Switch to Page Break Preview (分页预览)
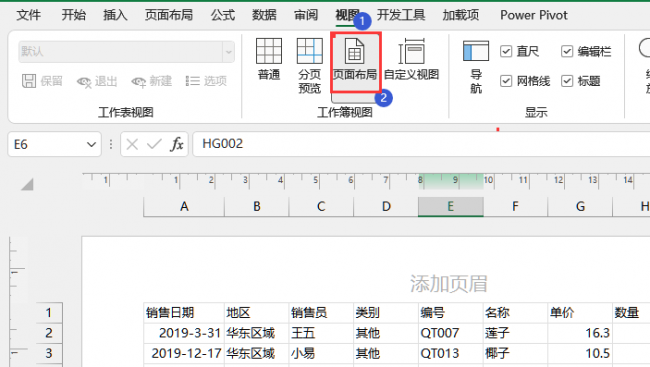Image resolution: width=650 pixels, height=367 pixels. [310, 65]
